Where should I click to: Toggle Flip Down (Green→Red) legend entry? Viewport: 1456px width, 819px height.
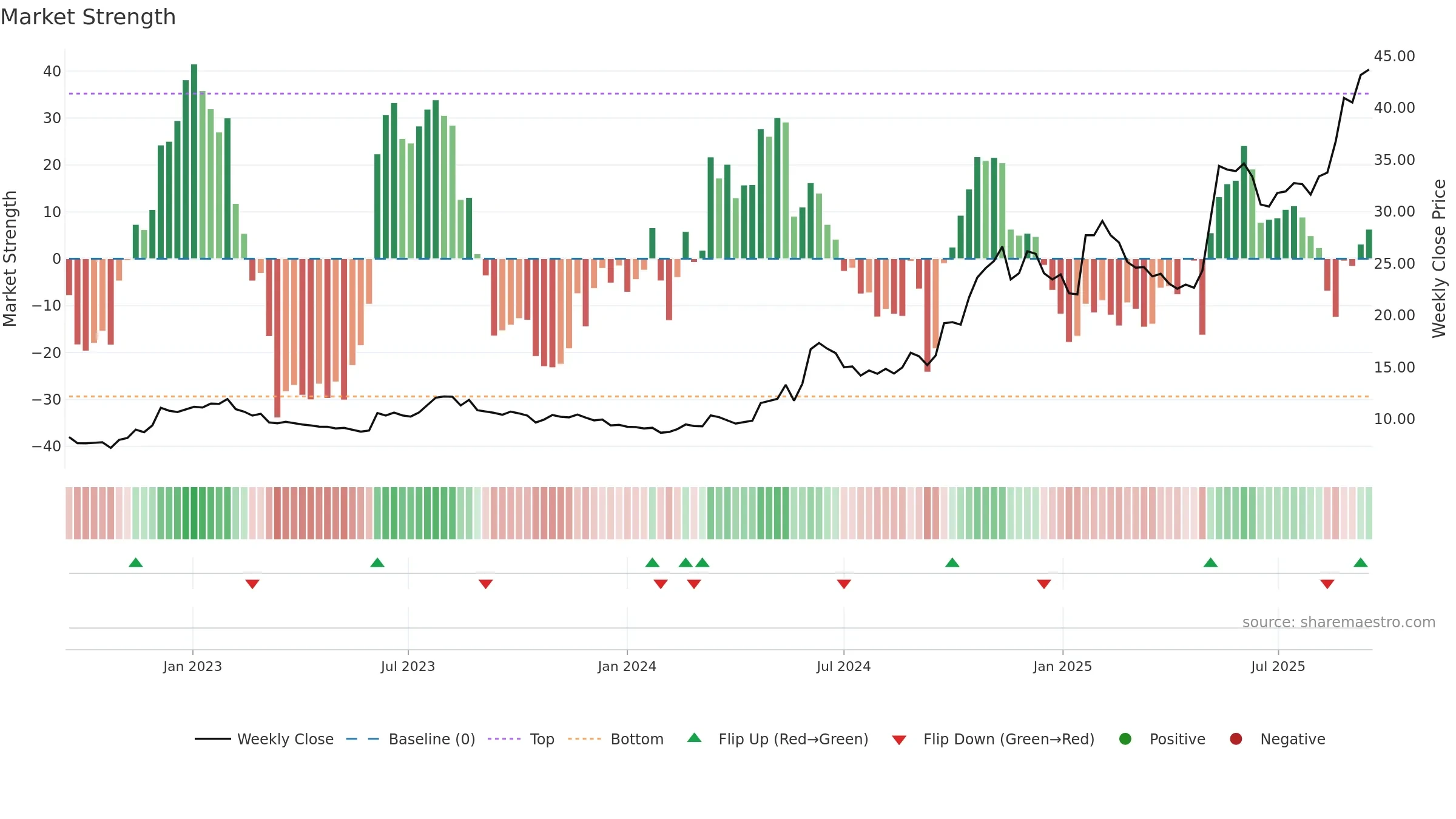coord(993,739)
